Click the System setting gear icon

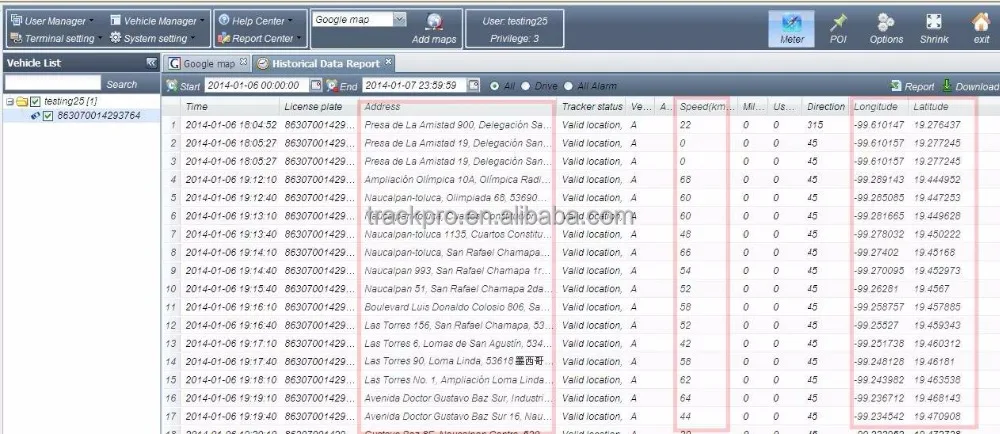pyautogui.click(x=115, y=38)
